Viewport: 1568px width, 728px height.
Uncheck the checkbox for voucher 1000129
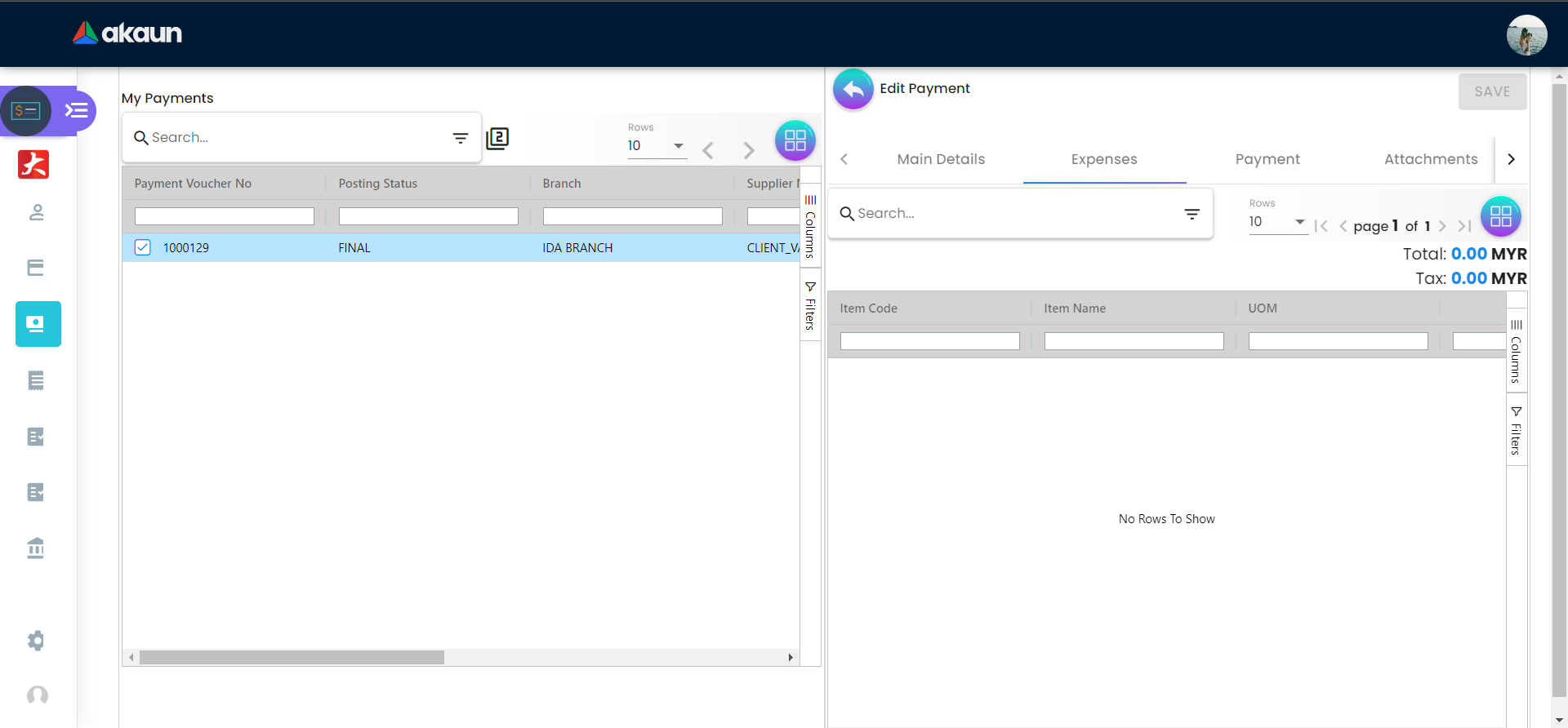(x=143, y=247)
